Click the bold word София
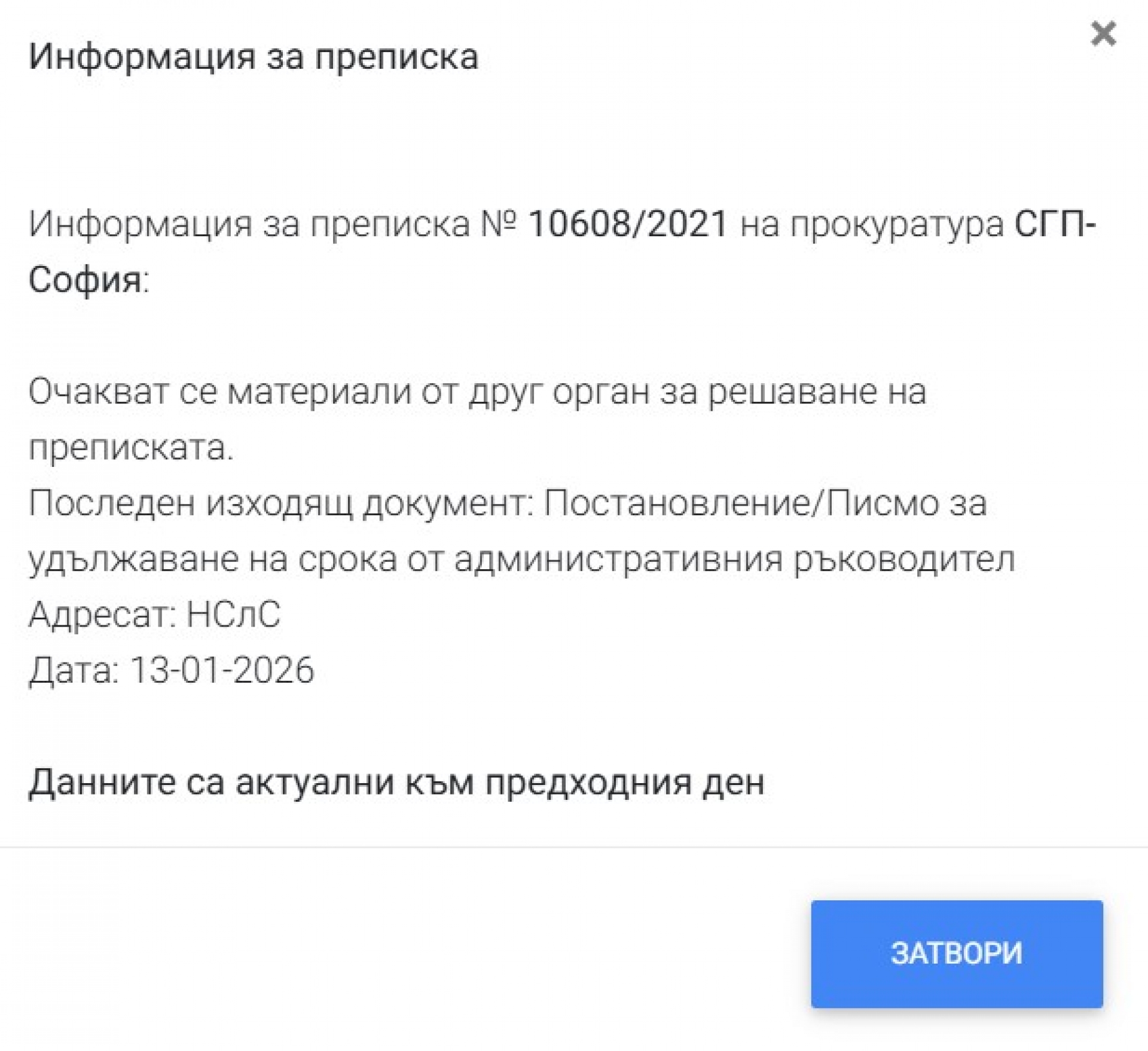This screenshot has height=1051, width=1148. coord(85,279)
